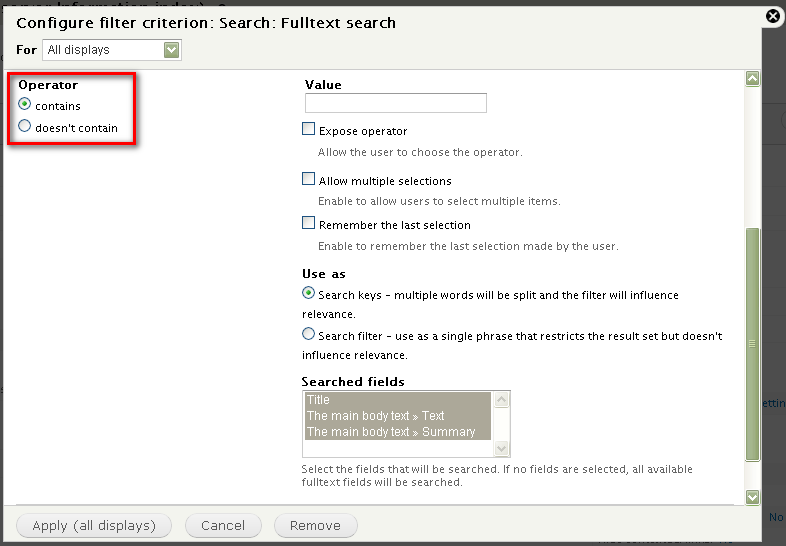Select Title in Searched fields
Image resolution: width=786 pixels, height=546 pixels.
[x=398, y=400]
